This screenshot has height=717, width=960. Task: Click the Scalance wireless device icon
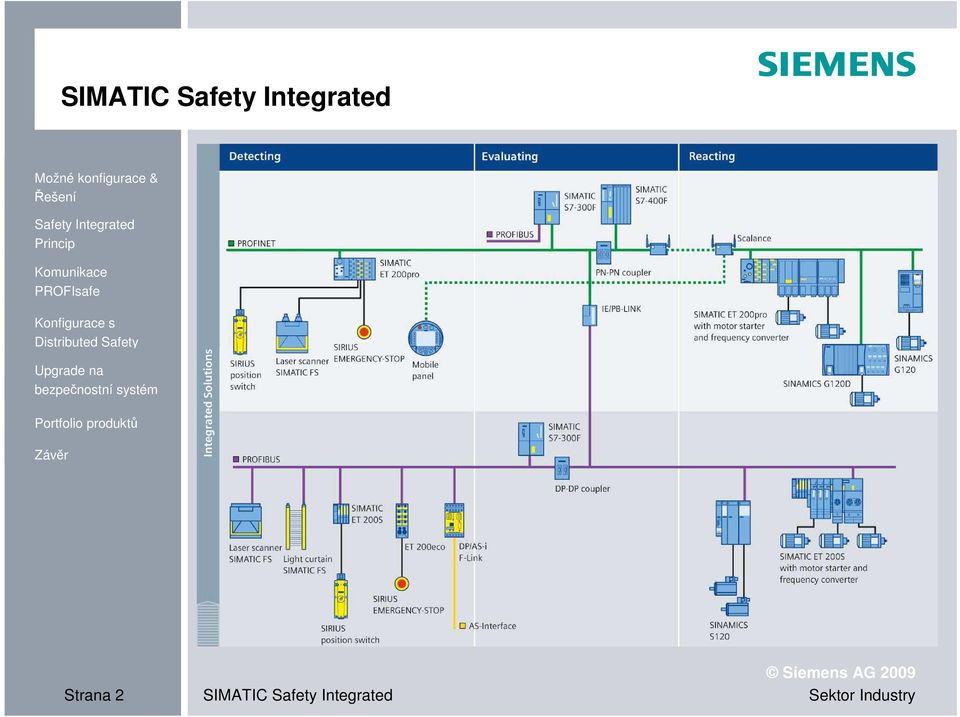click(x=724, y=246)
